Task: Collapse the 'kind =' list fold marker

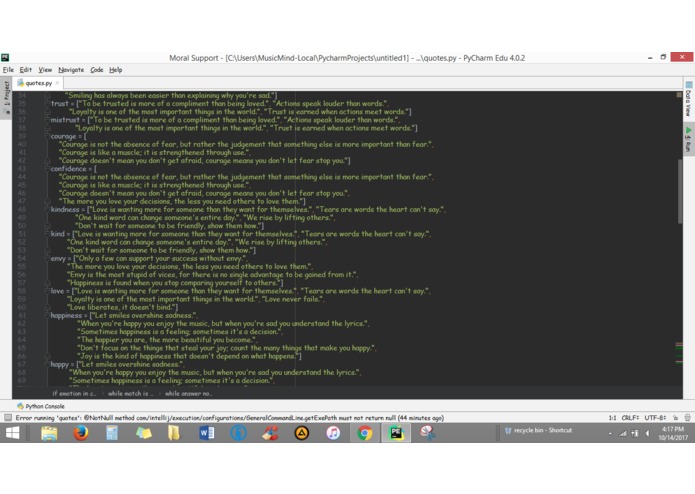Action: (x=47, y=233)
